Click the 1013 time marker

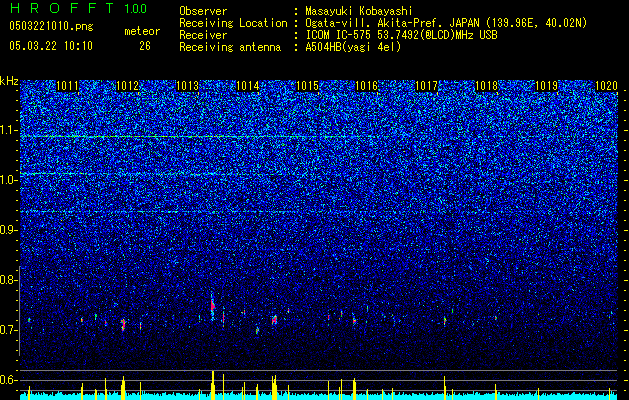click(187, 86)
